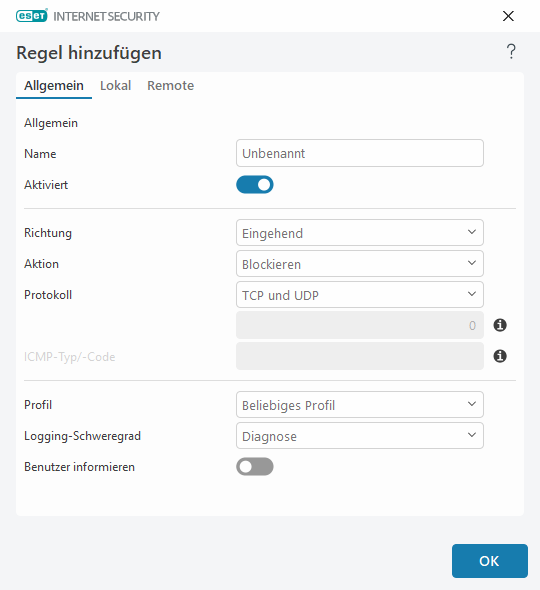540x590 pixels.
Task: Open the Richtung dropdown showing Eingehend
Action: 360,233
